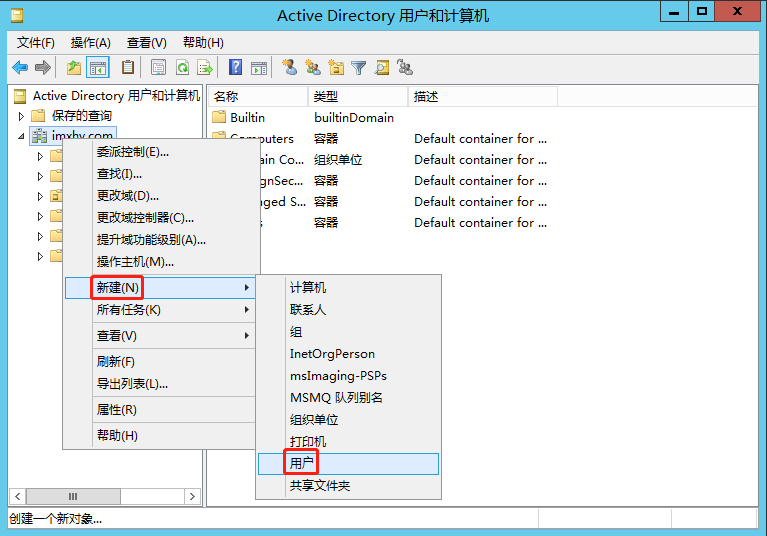Click the console root icon in the tree

click(x=20, y=96)
